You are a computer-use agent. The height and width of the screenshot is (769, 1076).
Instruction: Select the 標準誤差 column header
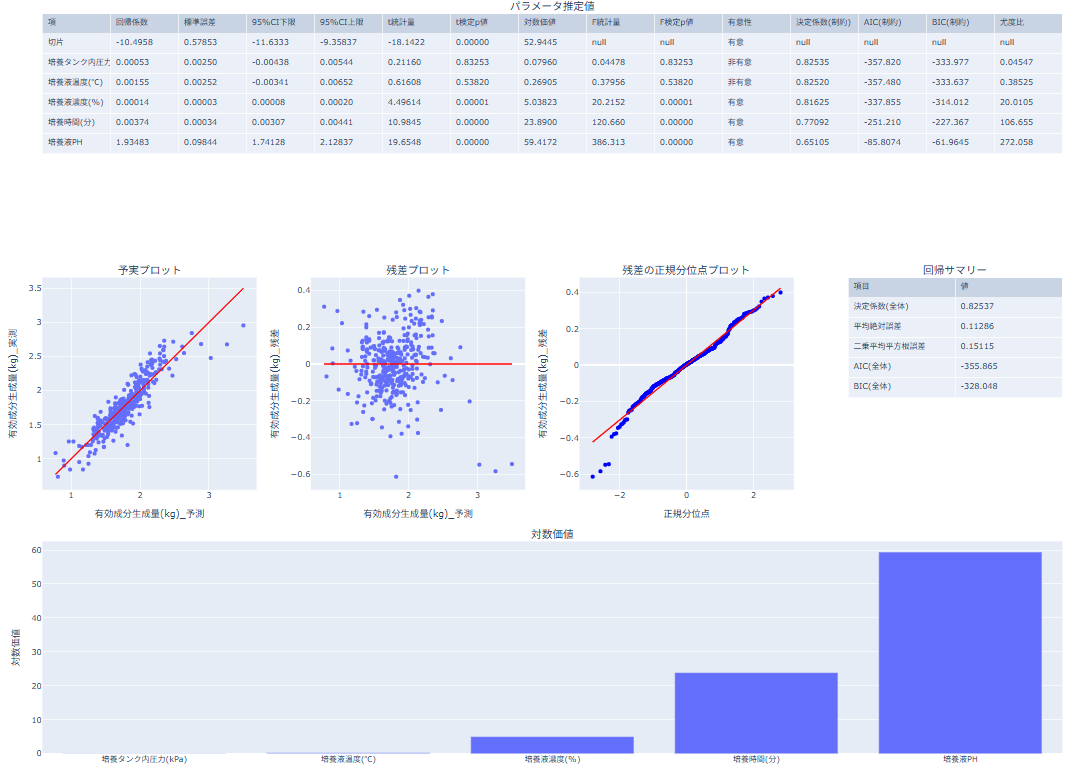click(x=199, y=22)
